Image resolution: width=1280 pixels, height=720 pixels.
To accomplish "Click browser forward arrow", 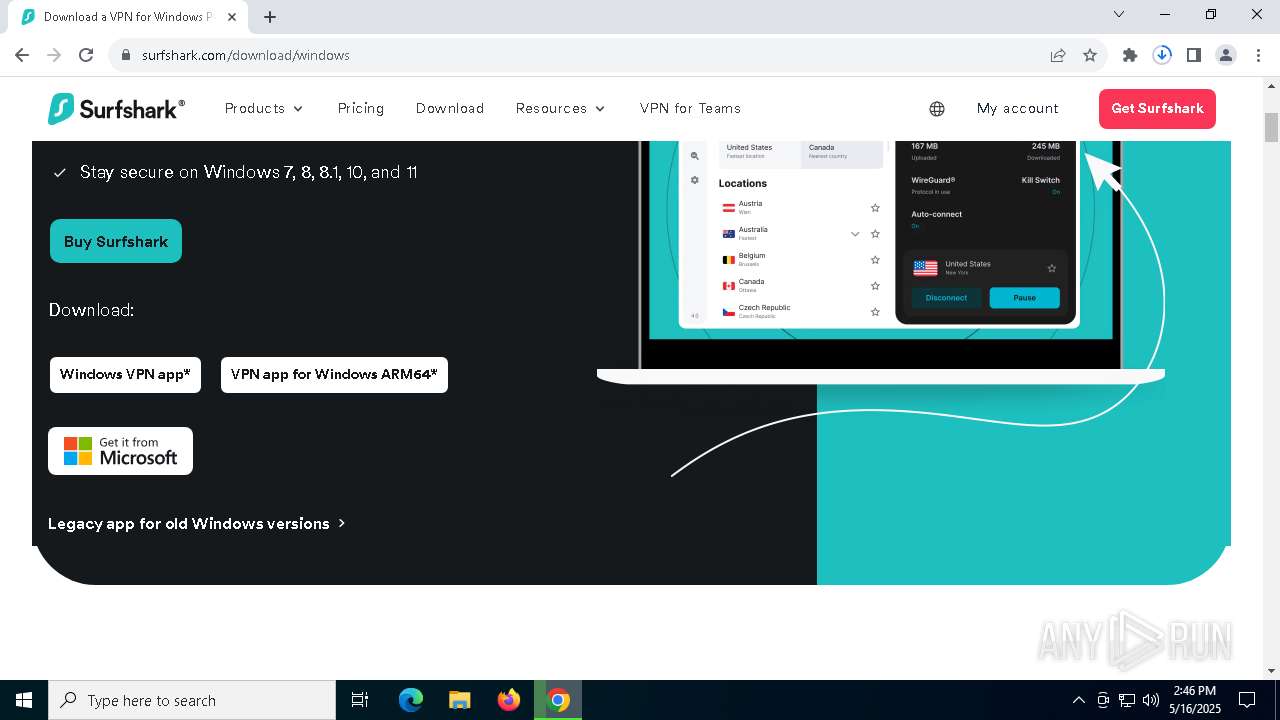I will coord(54,55).
